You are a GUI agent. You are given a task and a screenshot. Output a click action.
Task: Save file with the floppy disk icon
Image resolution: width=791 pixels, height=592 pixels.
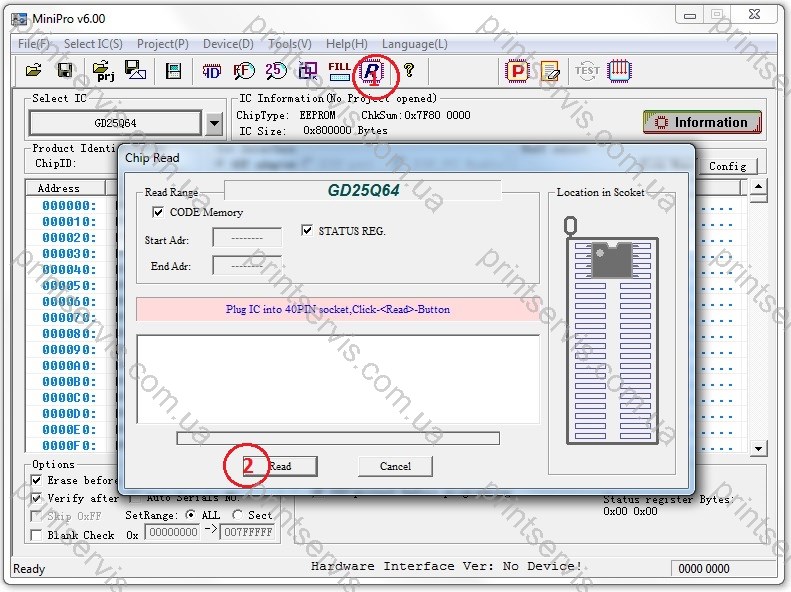pyautogui.click(x=65, y=70)
